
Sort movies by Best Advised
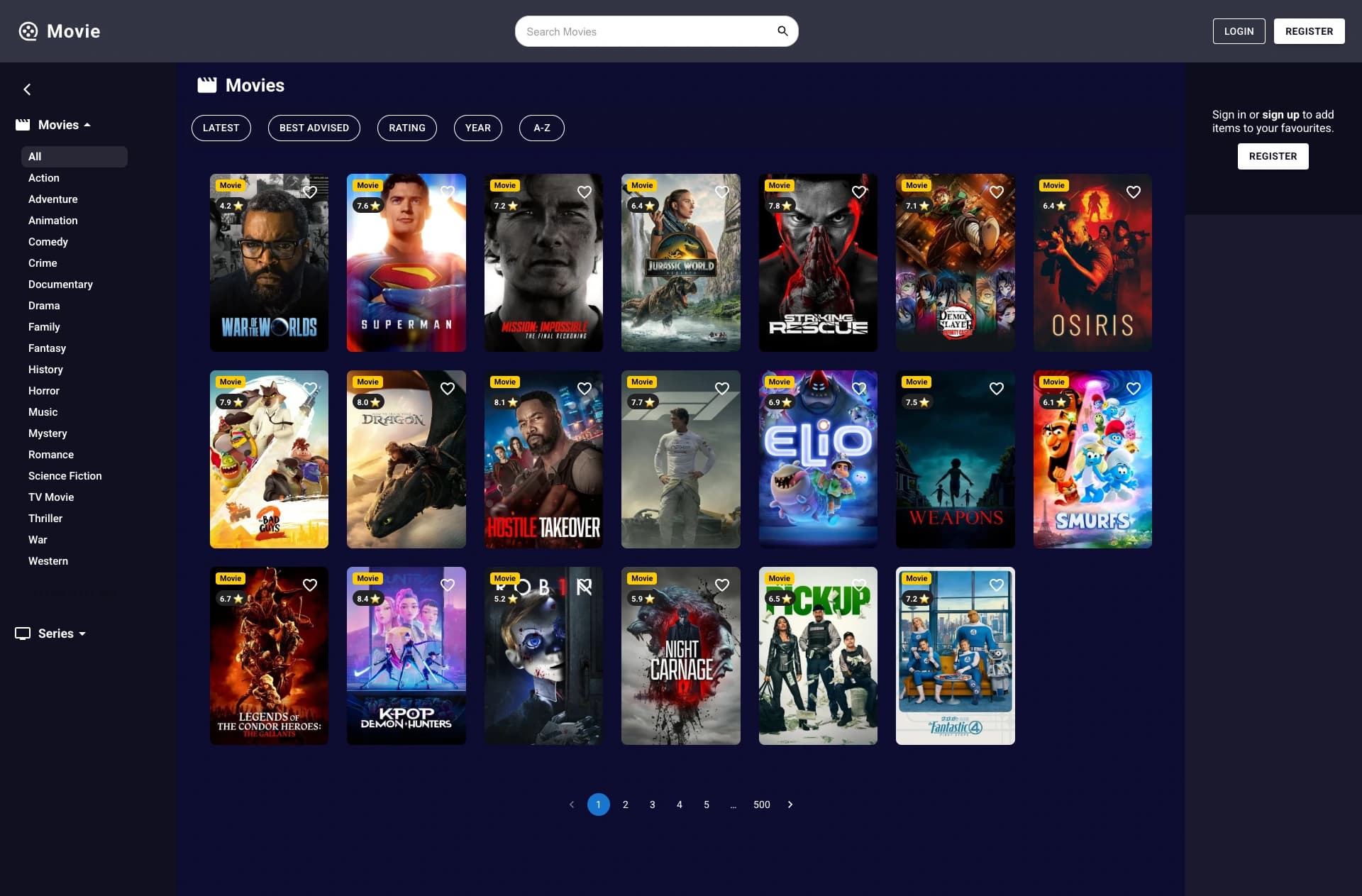(x=314, y=128)
